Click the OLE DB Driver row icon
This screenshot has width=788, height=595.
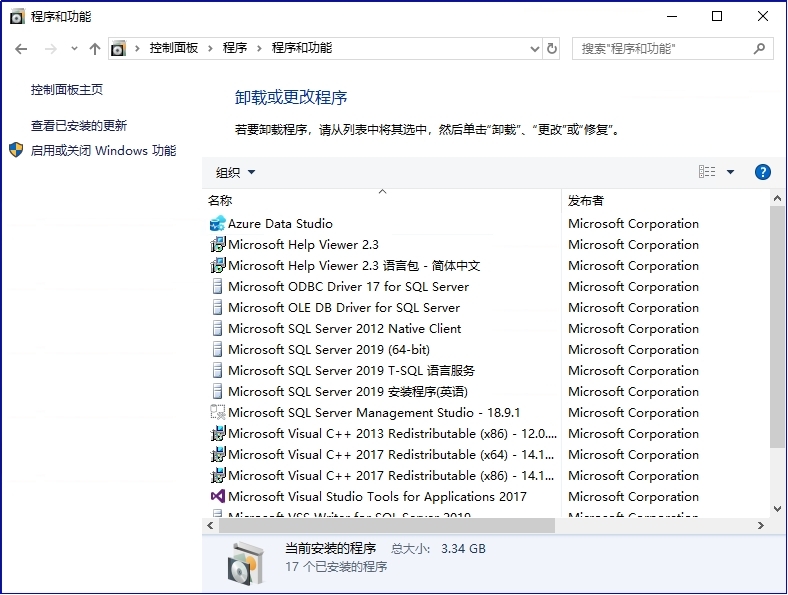coord(218,308)
